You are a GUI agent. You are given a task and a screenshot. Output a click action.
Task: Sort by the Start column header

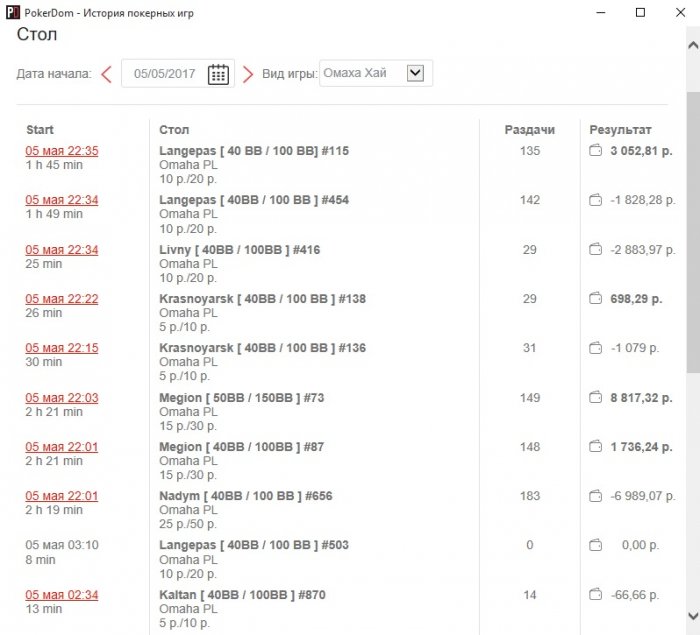(x=40, y=130)
